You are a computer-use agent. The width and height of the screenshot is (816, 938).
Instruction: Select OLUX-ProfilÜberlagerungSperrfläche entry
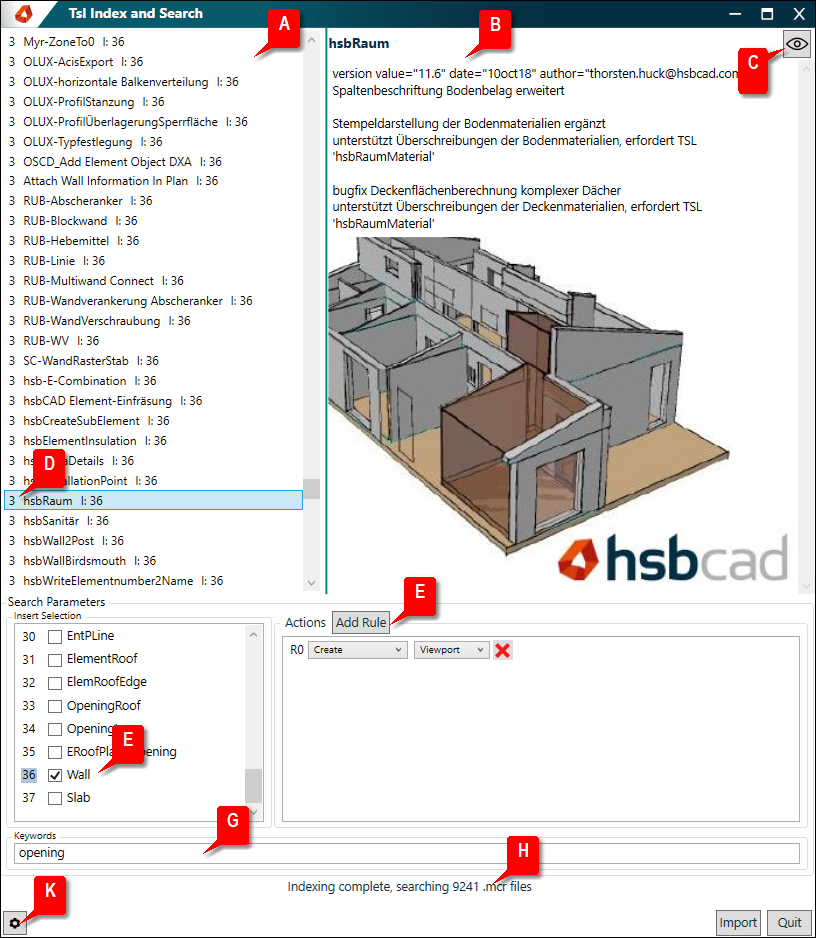point(153,122)
